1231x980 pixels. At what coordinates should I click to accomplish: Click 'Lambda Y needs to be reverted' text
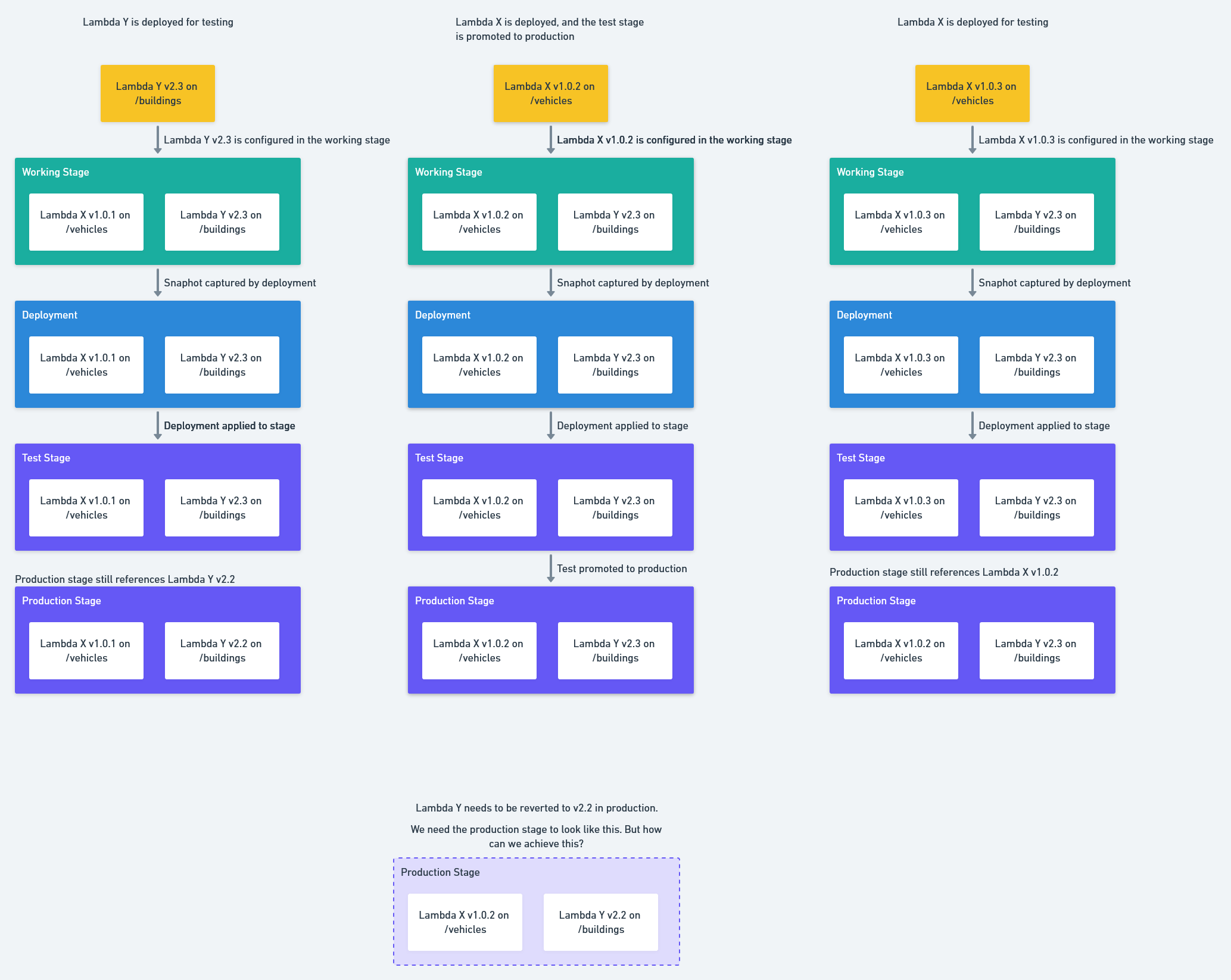pyautogui.click(x=537, y=808)
